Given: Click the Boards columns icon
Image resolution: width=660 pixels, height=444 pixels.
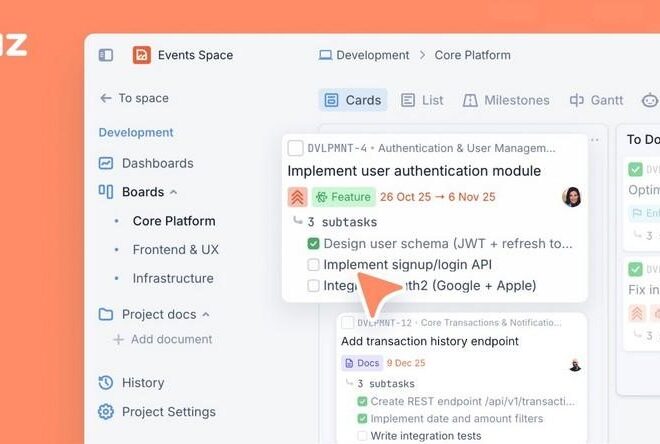Looking at the screenshot, I should (106, 191).
